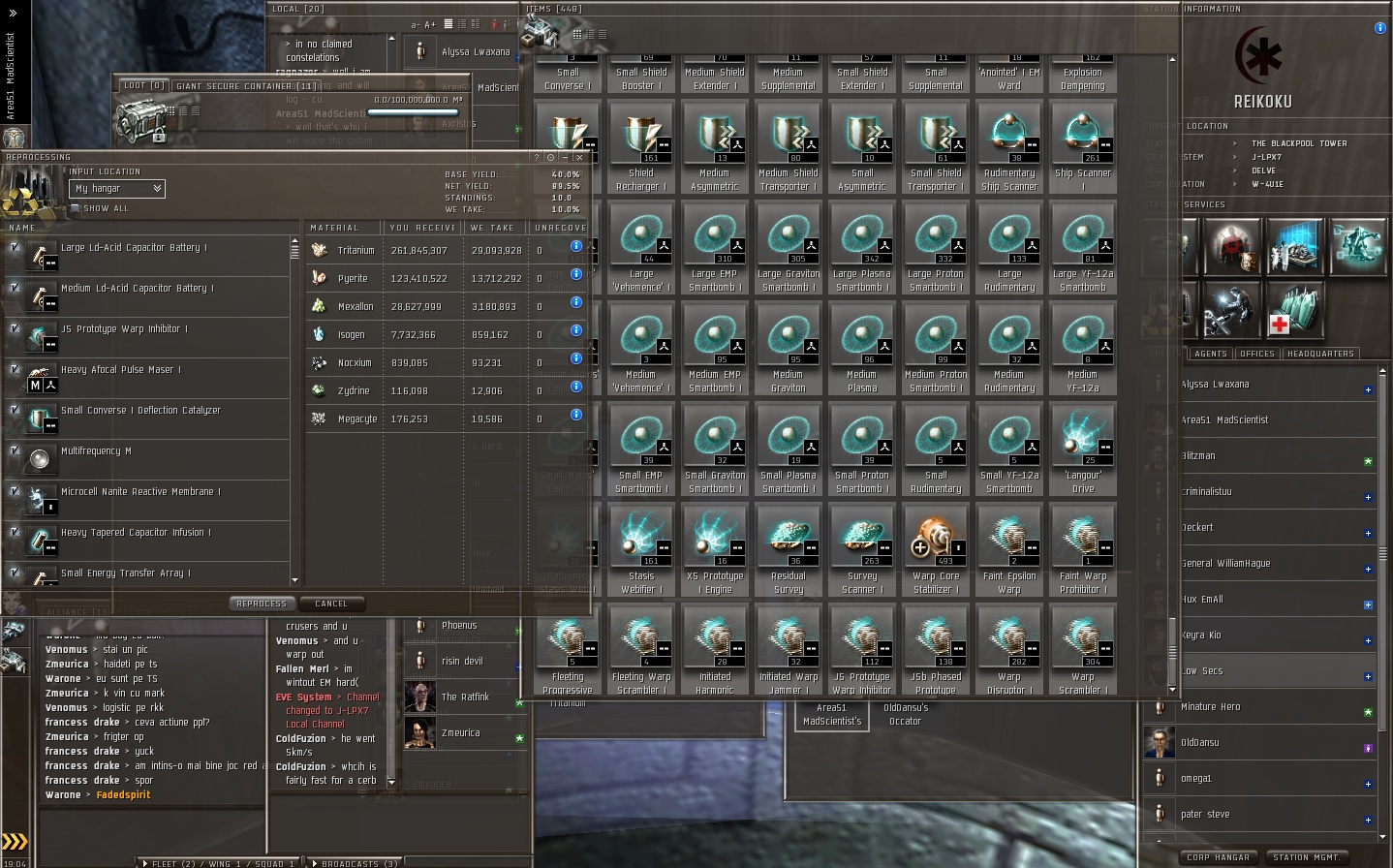
Task: Switch to the Agents tab
Action: 1211,354
